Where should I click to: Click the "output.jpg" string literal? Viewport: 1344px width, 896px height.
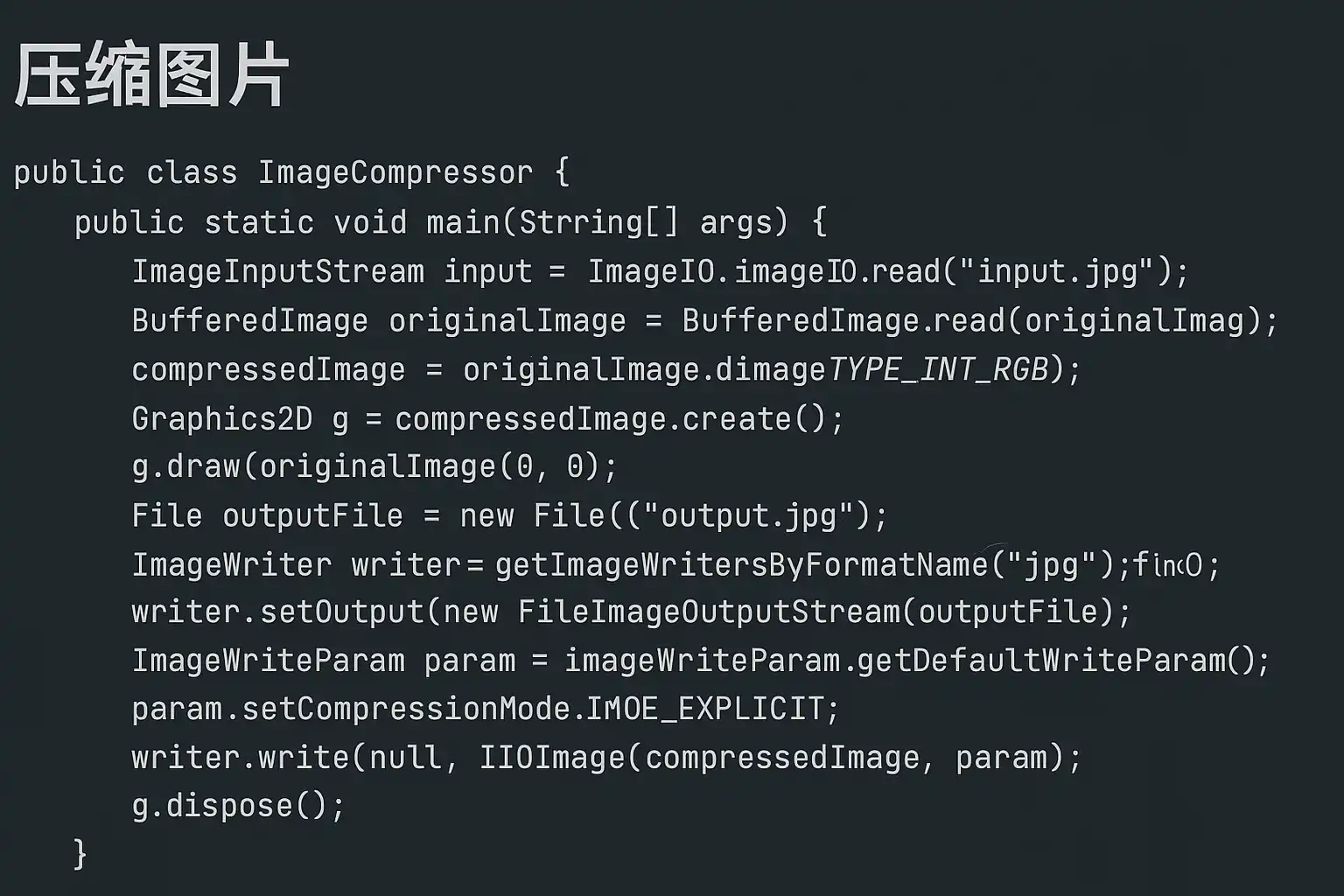point(748,516)
